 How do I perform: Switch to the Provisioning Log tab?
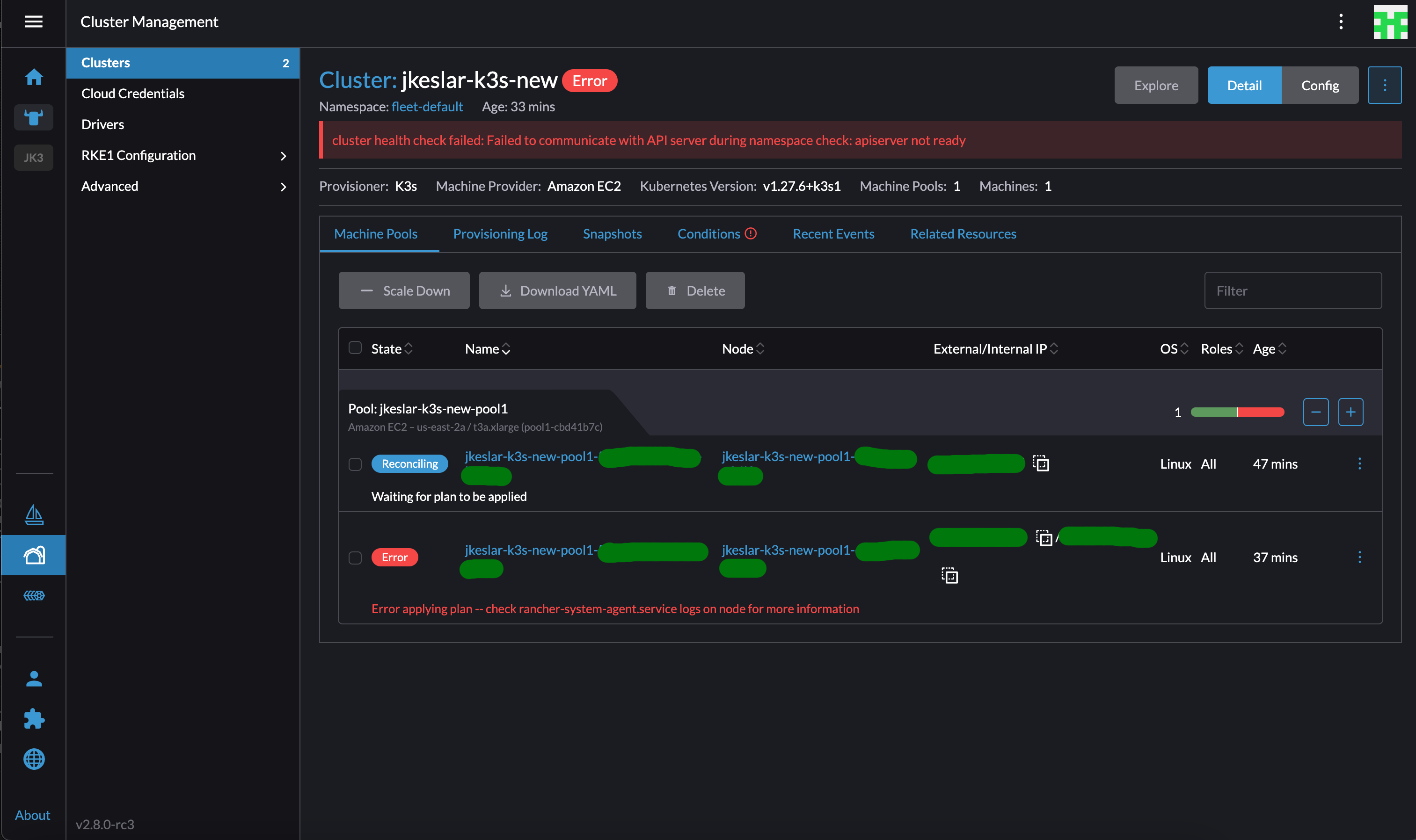[500, 233]
